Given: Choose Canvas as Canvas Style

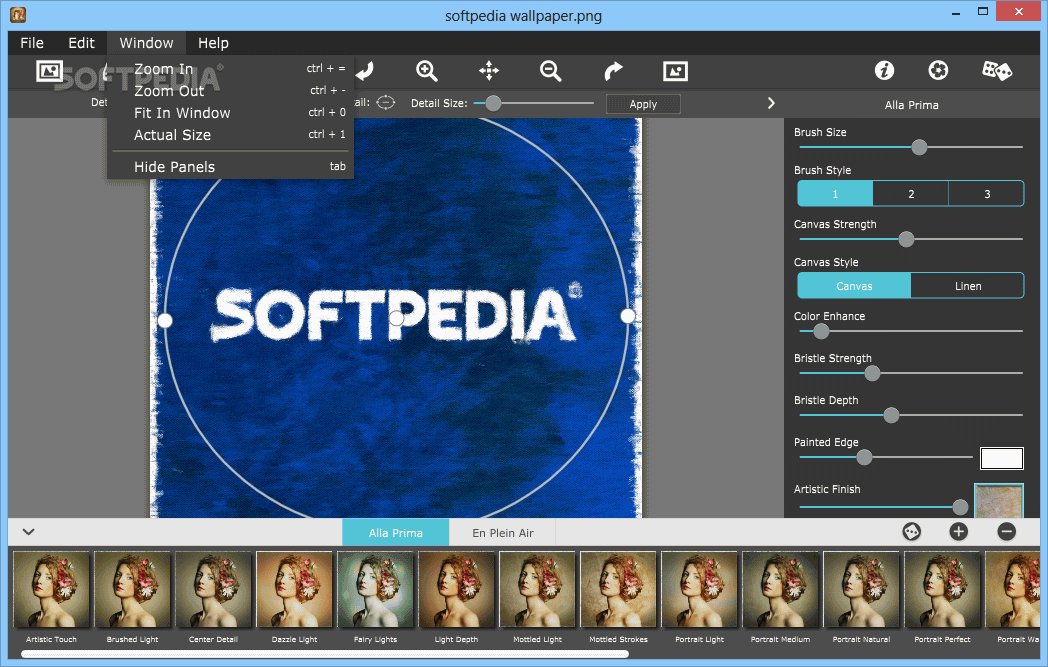Looking at the screenshot, I should pyautogui.click(x=854, y=286).
